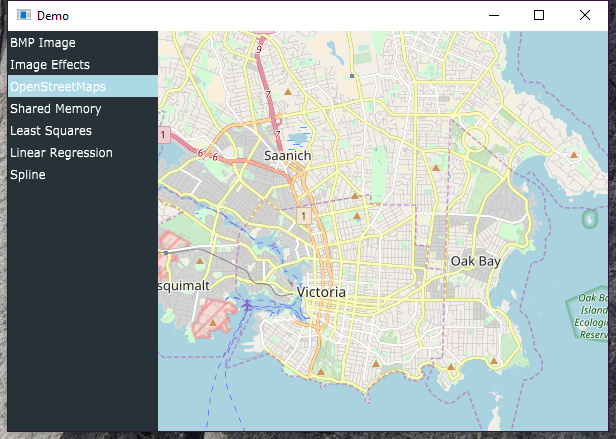The height and width of the screenshot is (439, 616).
Task: Click the Victoria city label
Action: pyautogui.click(x=321, y=292)
